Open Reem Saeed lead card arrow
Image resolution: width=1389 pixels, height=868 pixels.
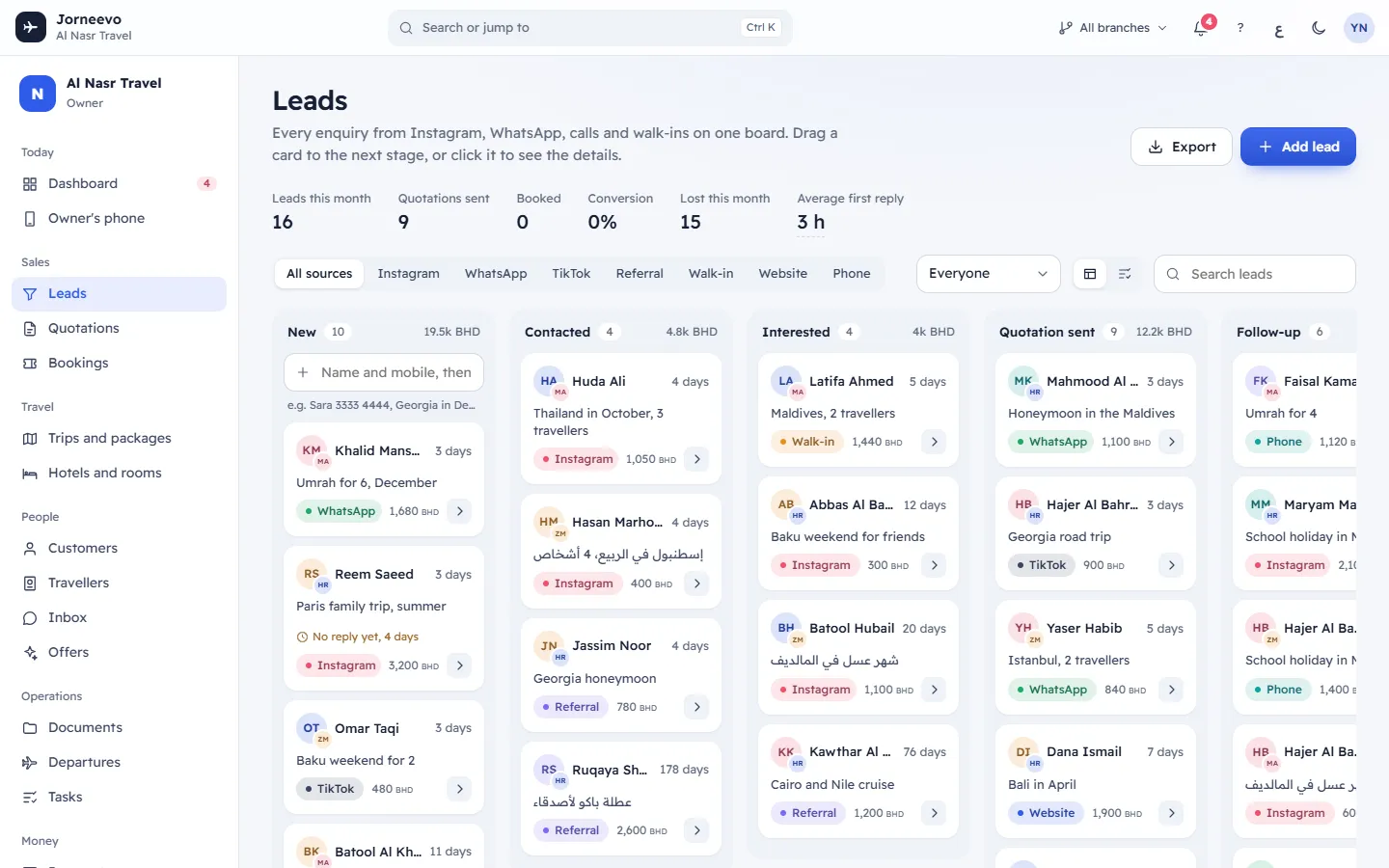click(460, 665)
